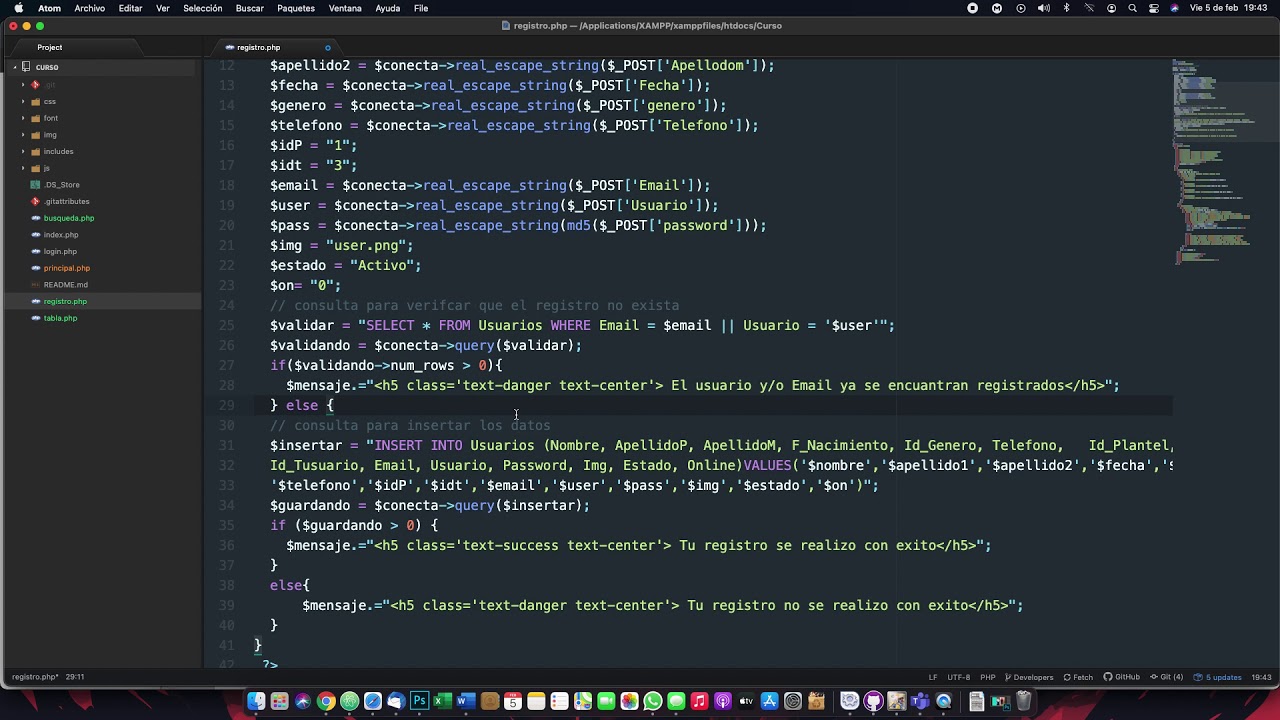This screenshot has height=720, width=1280.
Task: Open the Apple menu
Action: tap(18, 8)
